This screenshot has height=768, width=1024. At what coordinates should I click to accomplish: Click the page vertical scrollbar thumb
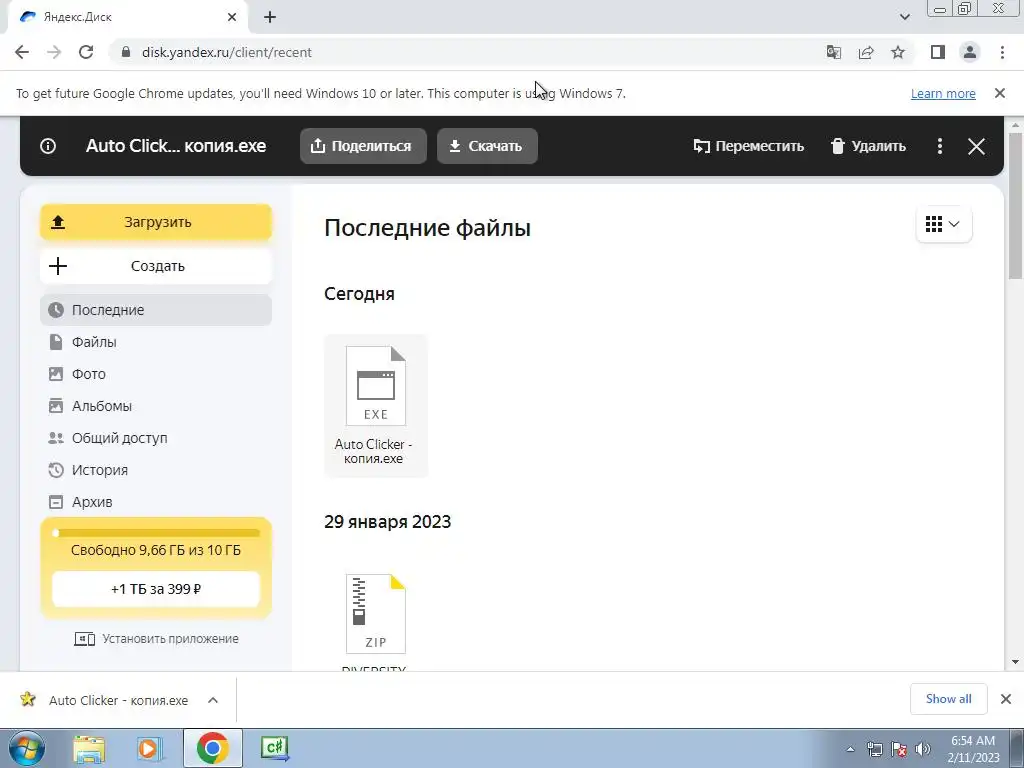1015,206
